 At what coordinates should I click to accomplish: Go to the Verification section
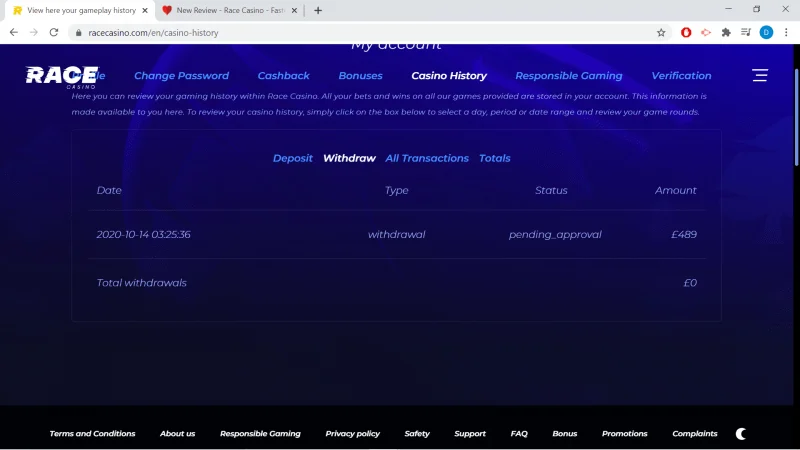tap(681, 76)
